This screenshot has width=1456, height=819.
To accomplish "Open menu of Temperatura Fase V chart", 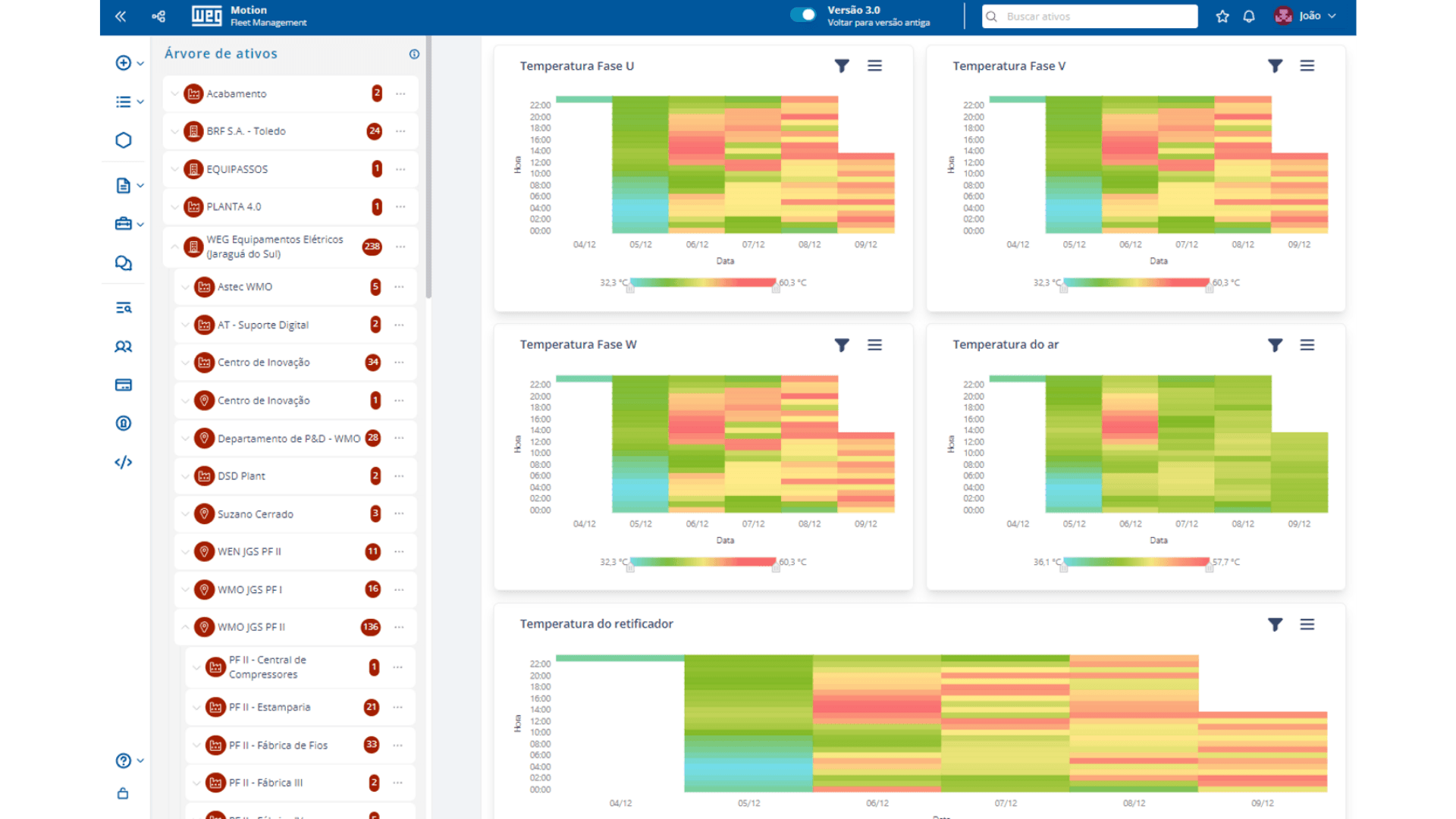I will tap(1307, 66).
